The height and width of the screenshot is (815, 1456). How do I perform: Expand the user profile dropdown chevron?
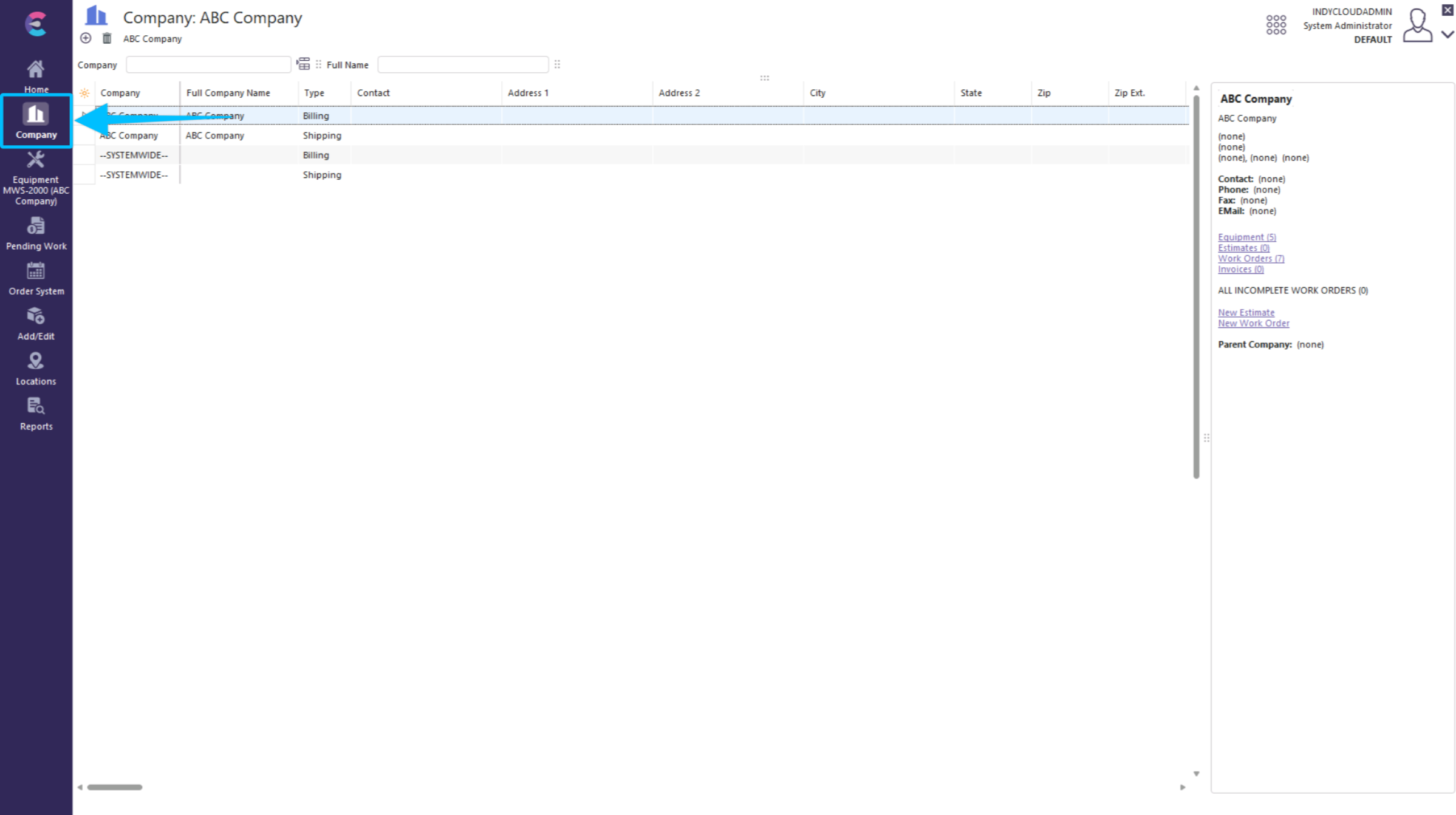pyautogui.click(x=1447, y=35)
